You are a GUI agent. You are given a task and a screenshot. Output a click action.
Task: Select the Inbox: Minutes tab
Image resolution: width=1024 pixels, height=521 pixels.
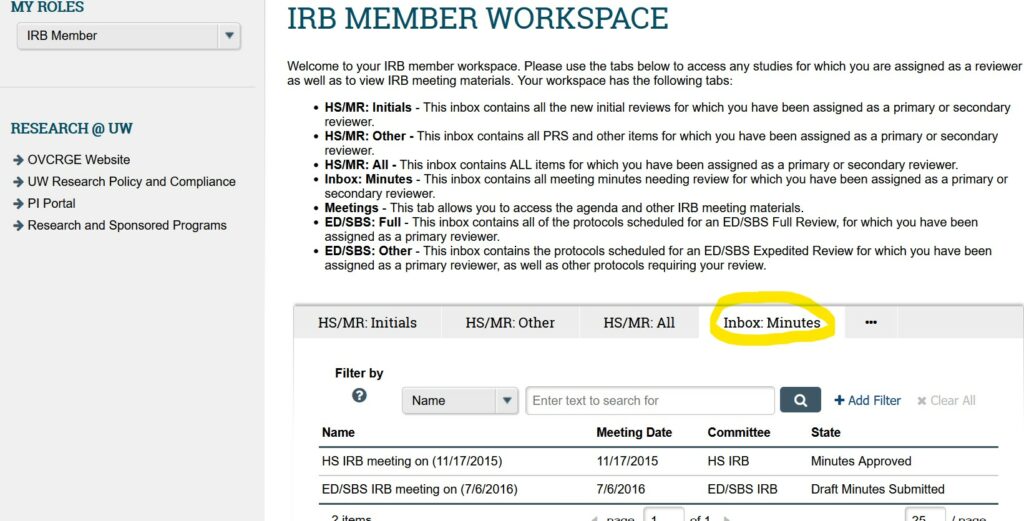[x=771, y=323]
